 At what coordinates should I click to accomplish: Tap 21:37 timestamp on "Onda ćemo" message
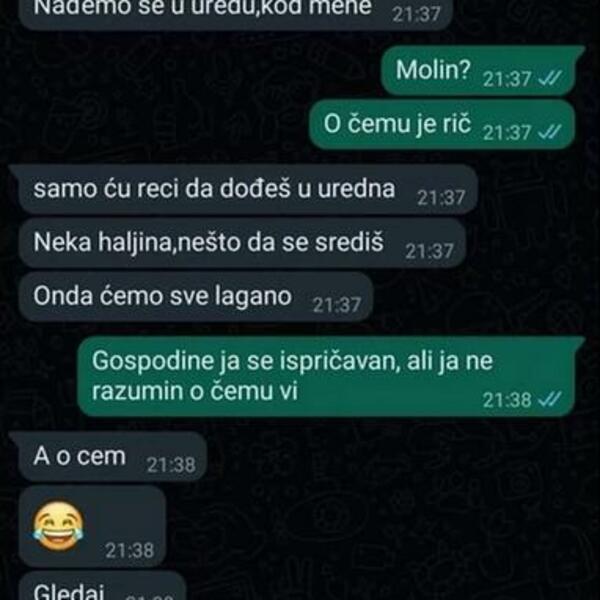[337, 305]
